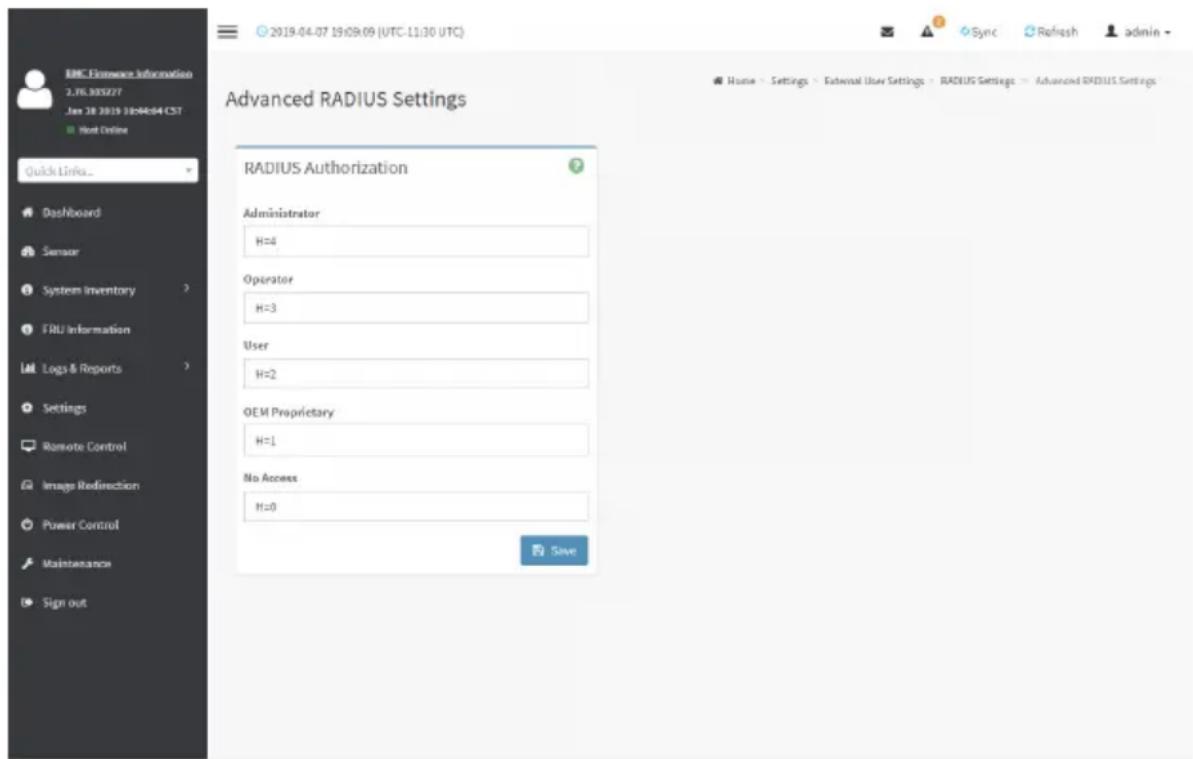Viewport: 1193px width, 759px height.
Task: Open System Inventory menu item
Action: [x=88, y=290]
